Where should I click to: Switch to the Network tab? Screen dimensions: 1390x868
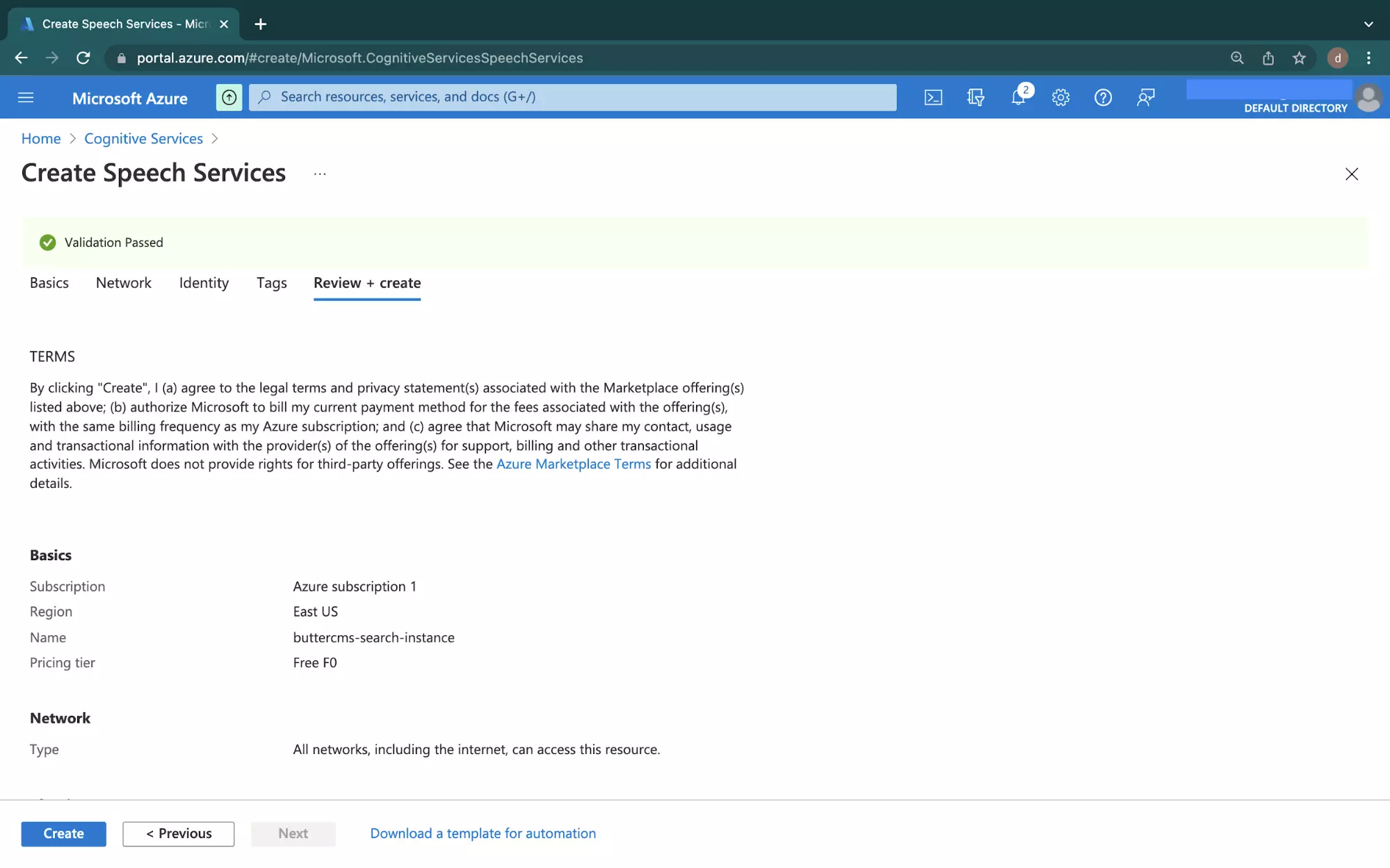123,282
